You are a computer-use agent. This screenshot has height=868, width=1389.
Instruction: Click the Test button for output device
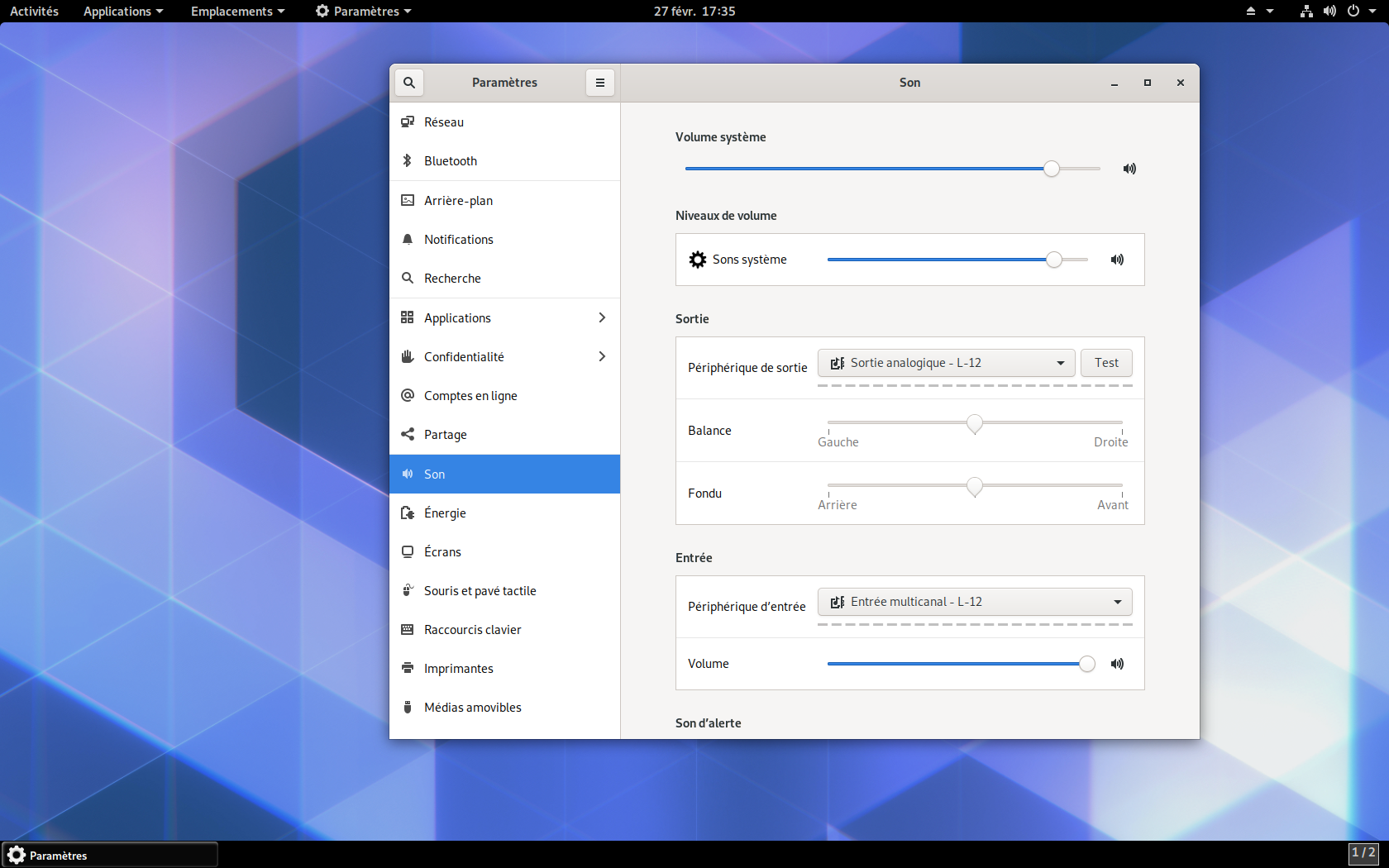(1106, 363)
